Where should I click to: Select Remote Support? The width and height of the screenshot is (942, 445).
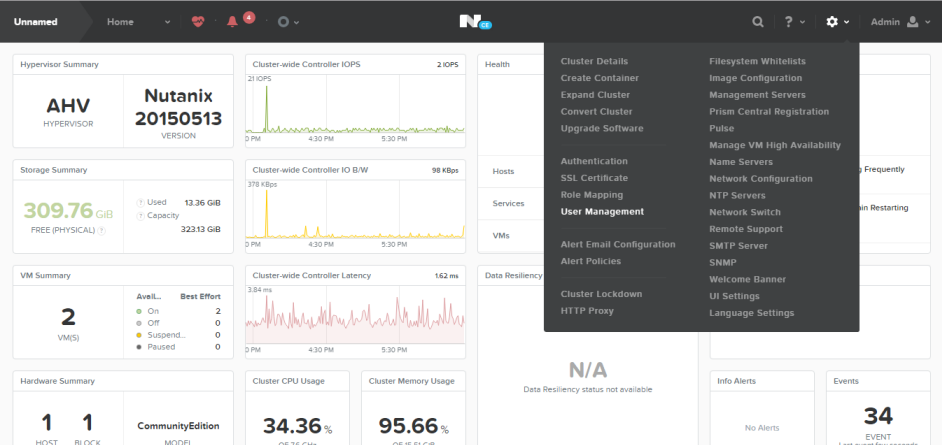pos(746,229)
